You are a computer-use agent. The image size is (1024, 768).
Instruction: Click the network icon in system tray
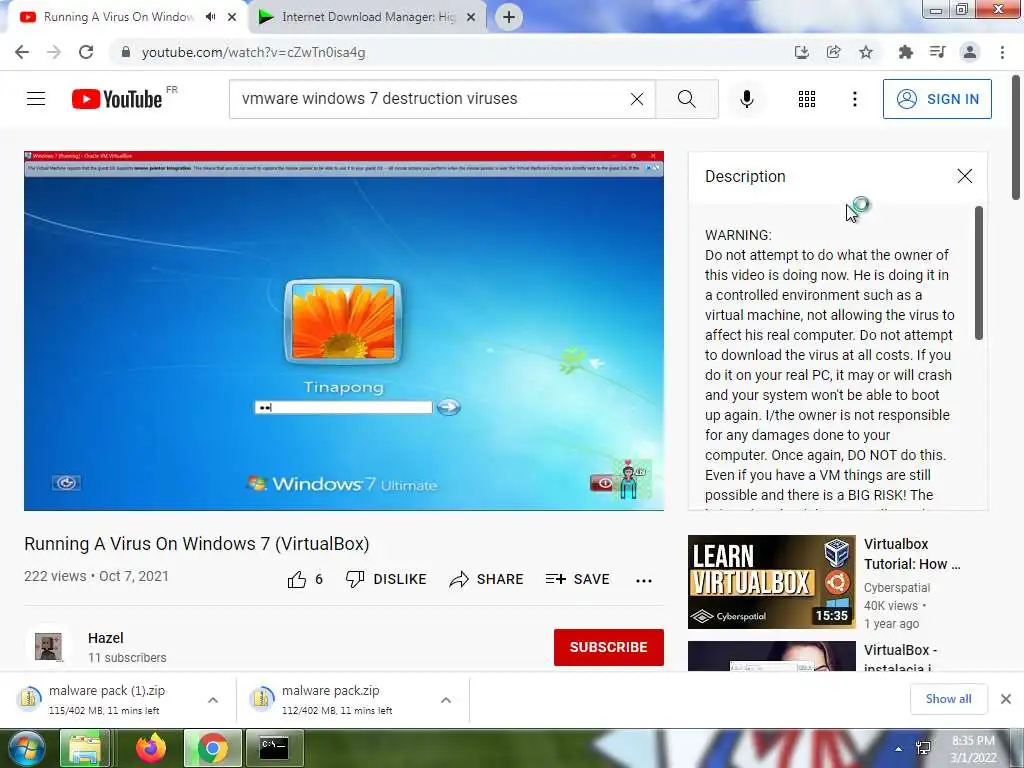923,748
